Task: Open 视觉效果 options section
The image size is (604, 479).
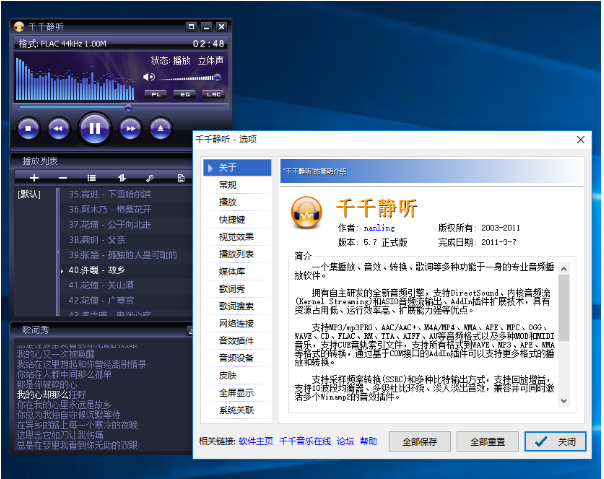Action: click(x=237, y=237)
